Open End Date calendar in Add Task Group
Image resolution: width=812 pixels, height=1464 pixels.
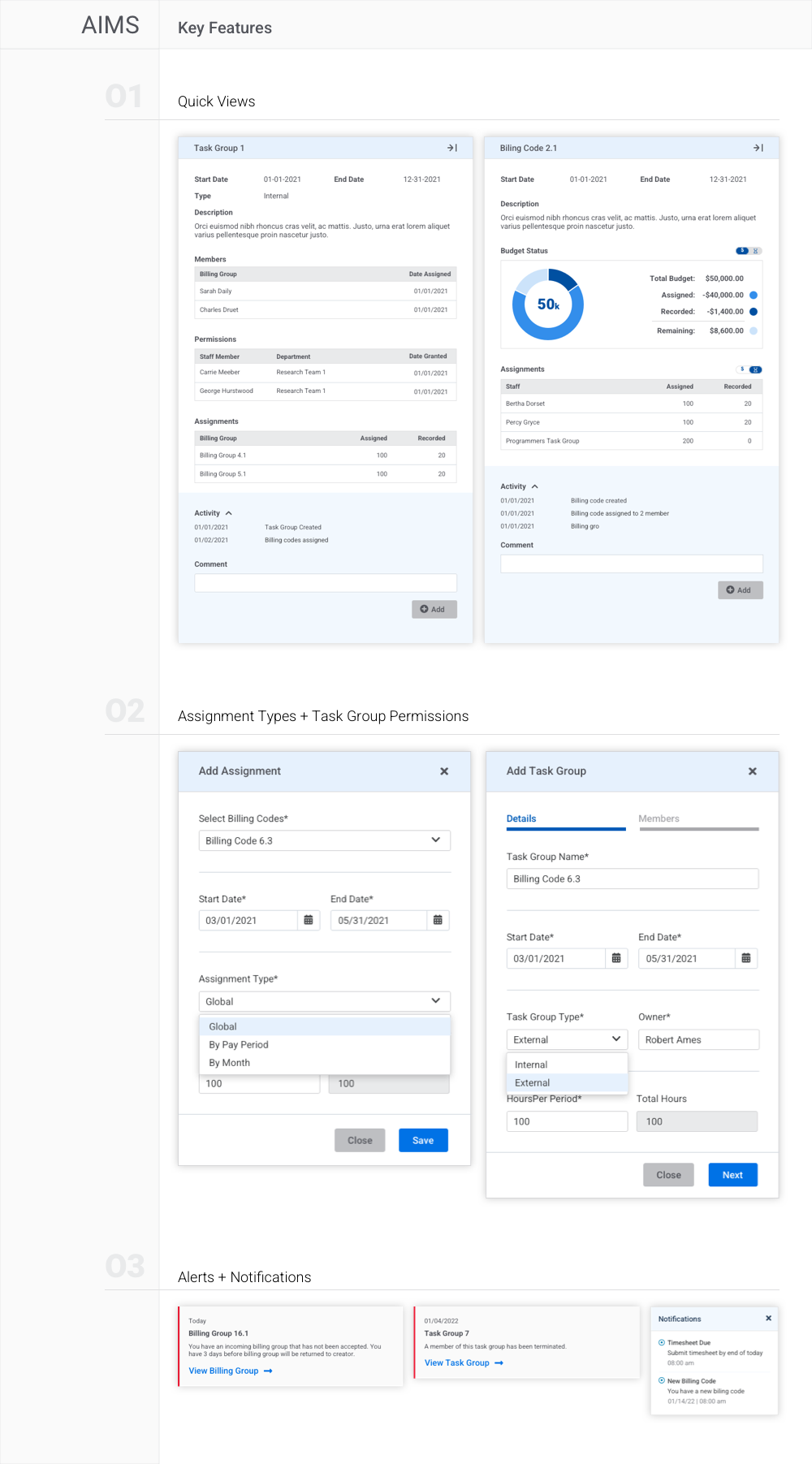(745, 958)
